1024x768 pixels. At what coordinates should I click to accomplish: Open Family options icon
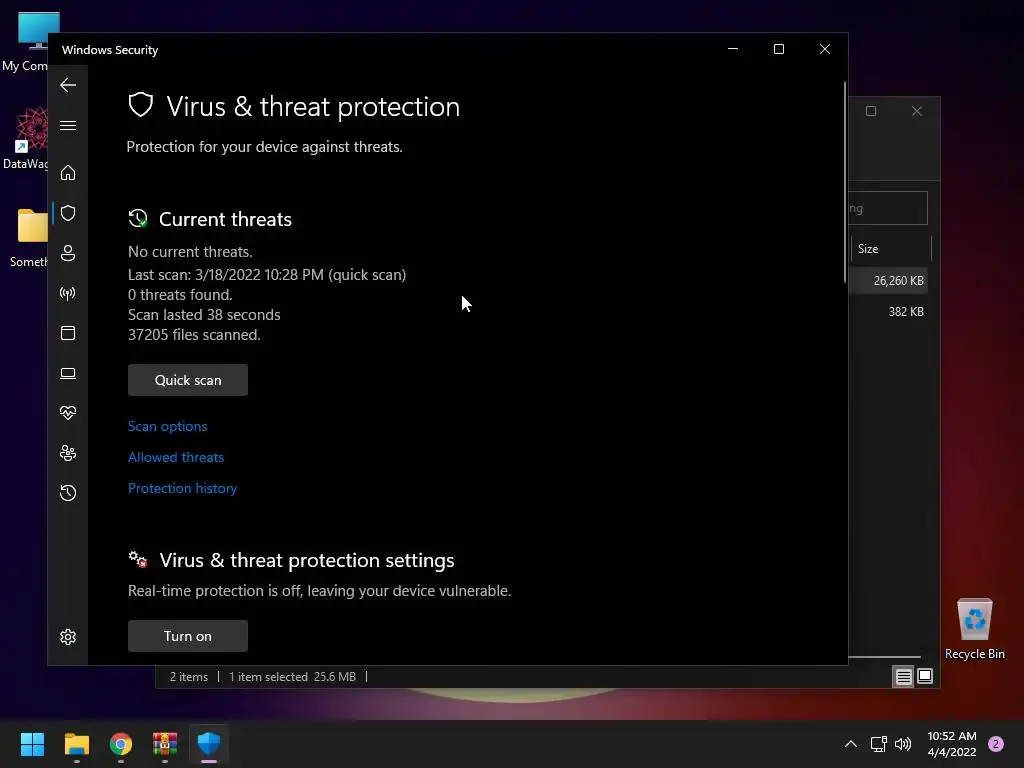pyautogui.click(x=68, y=453)
